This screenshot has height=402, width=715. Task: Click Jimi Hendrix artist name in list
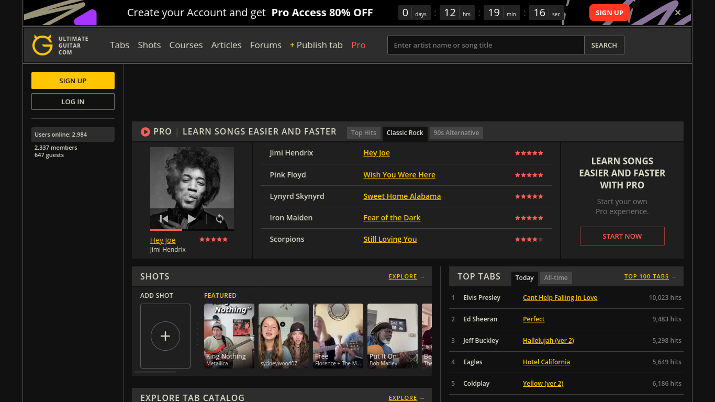point(291,153)
